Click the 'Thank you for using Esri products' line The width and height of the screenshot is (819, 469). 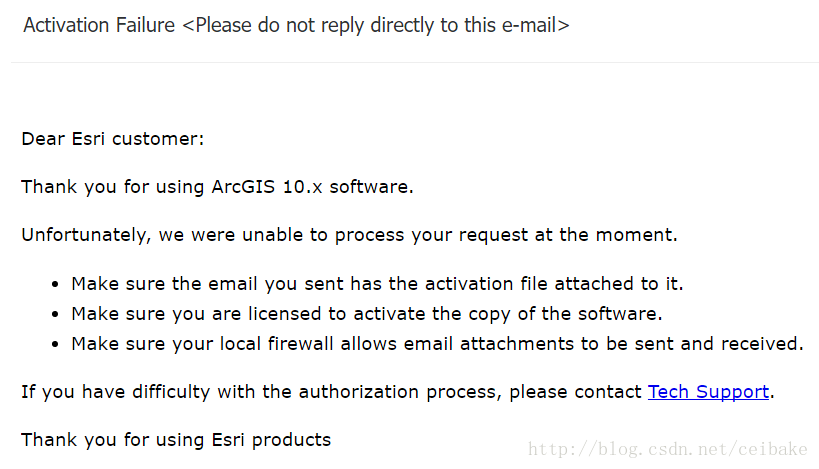[176, 440]
